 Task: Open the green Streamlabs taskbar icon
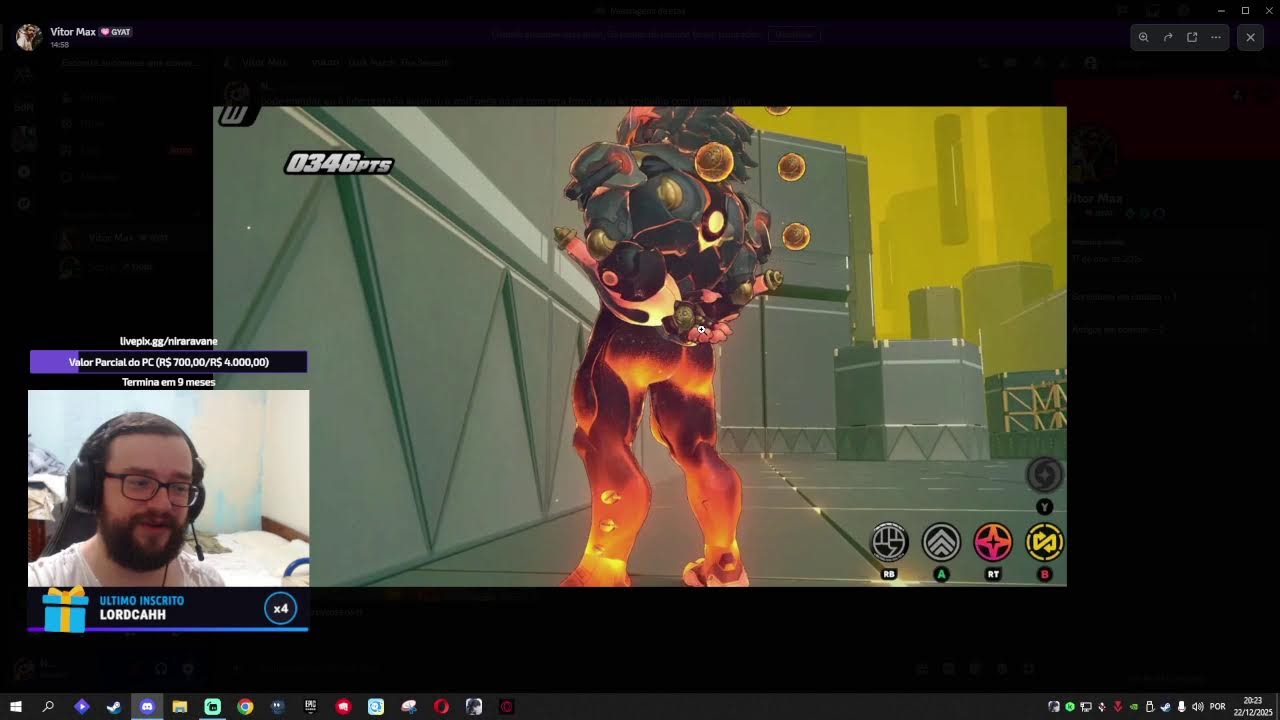[x=212, y=707]
